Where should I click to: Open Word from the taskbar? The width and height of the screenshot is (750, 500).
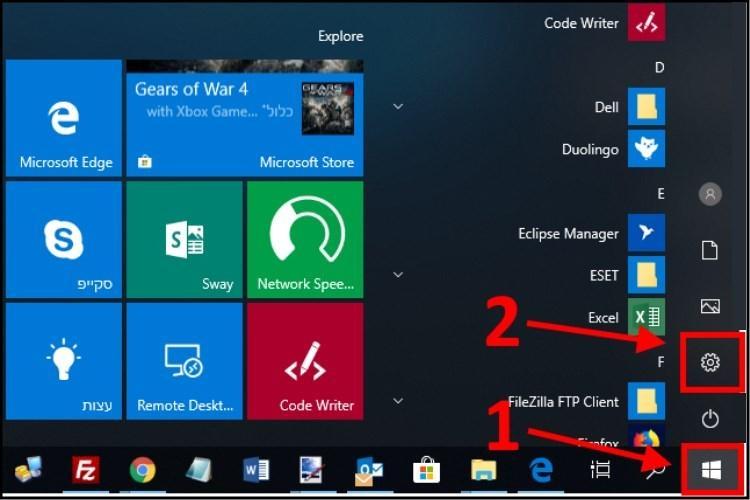tap(256, 470)
